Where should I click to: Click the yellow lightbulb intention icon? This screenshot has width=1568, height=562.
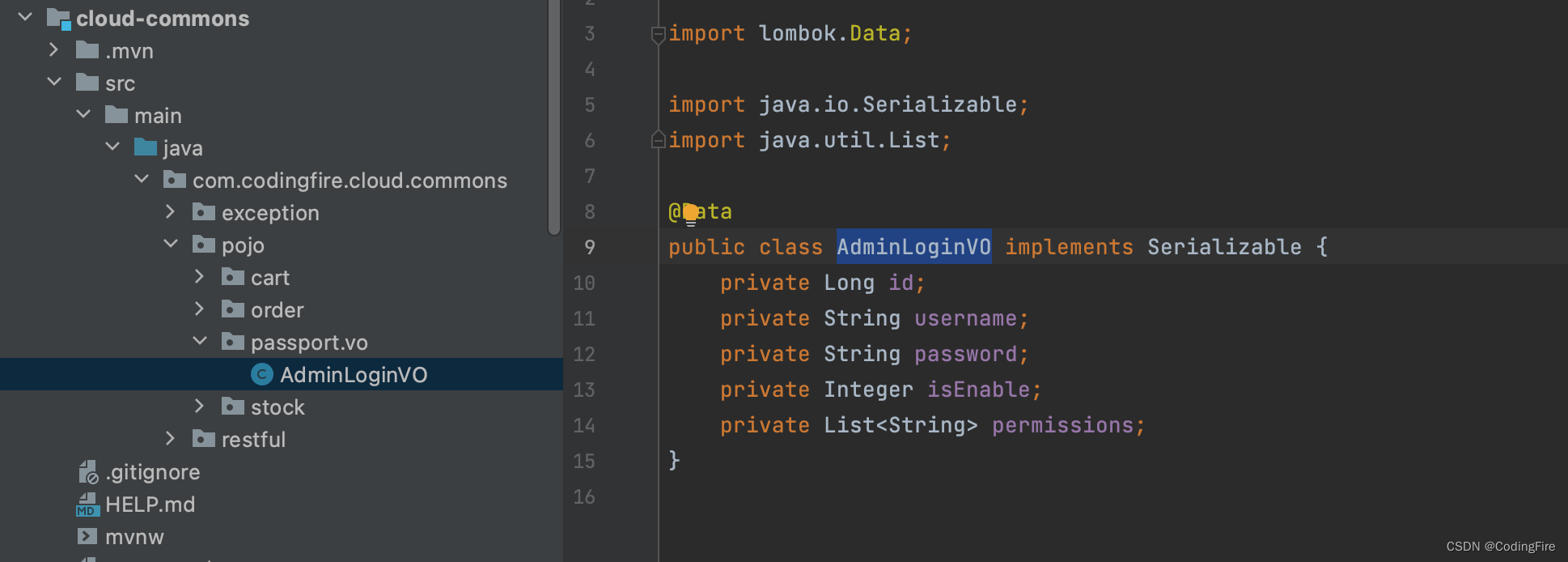point(690,213)
